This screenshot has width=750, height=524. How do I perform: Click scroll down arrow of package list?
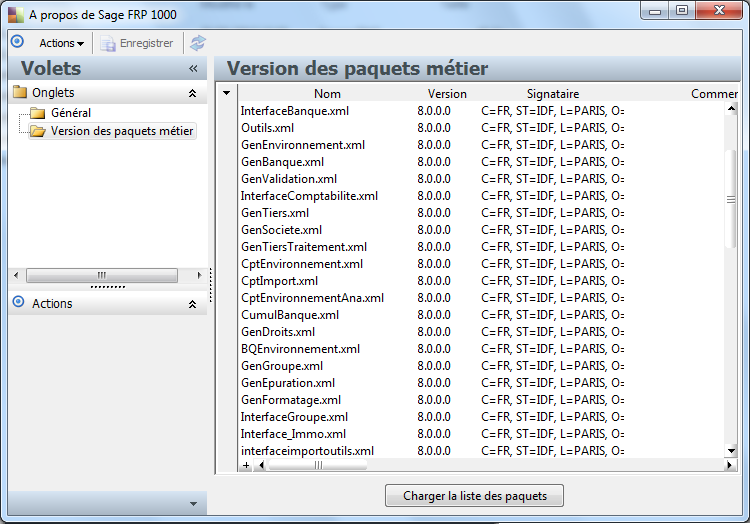[x=731, y=450]
